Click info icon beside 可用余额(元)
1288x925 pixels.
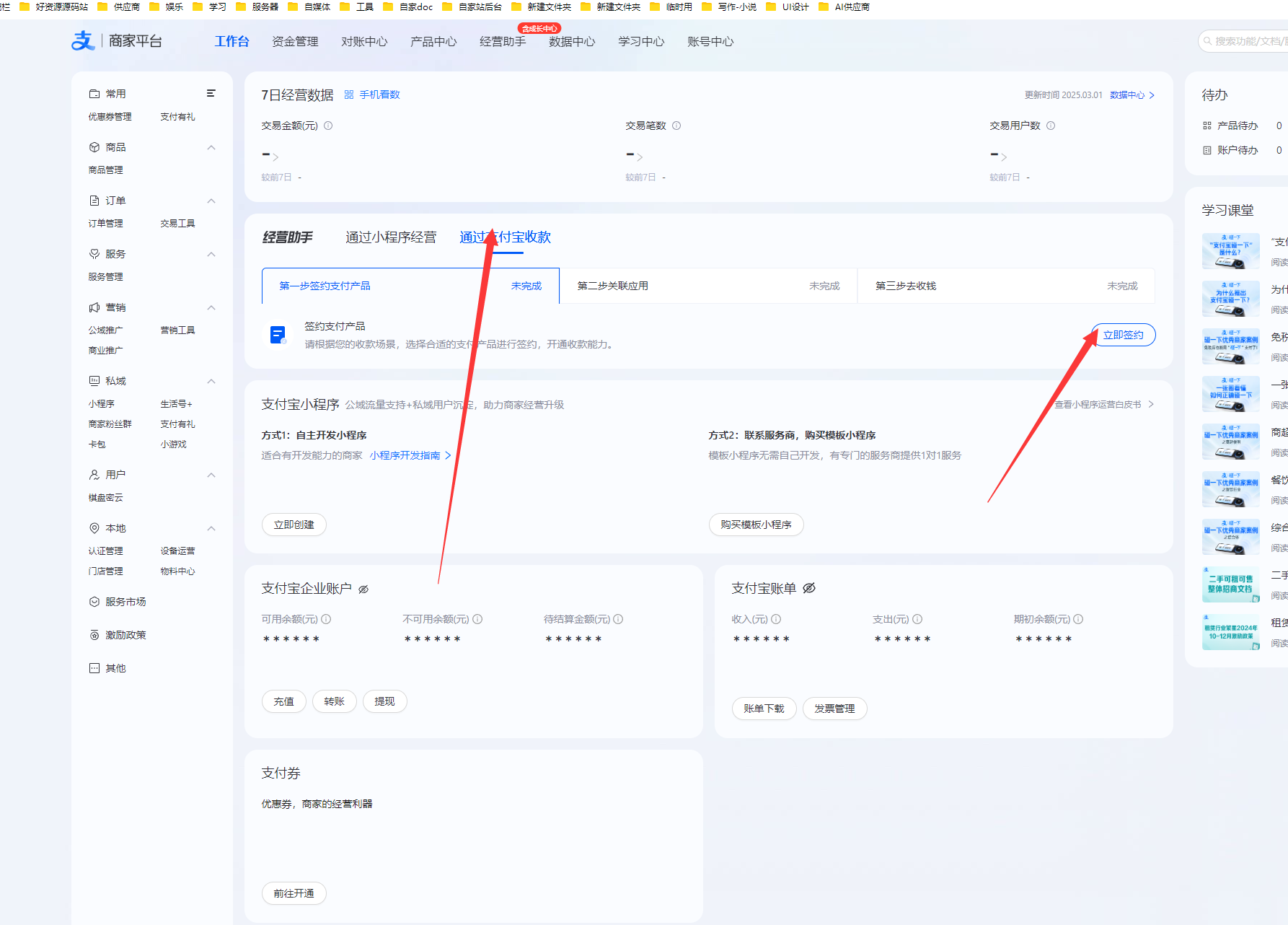tap(326, 619)
